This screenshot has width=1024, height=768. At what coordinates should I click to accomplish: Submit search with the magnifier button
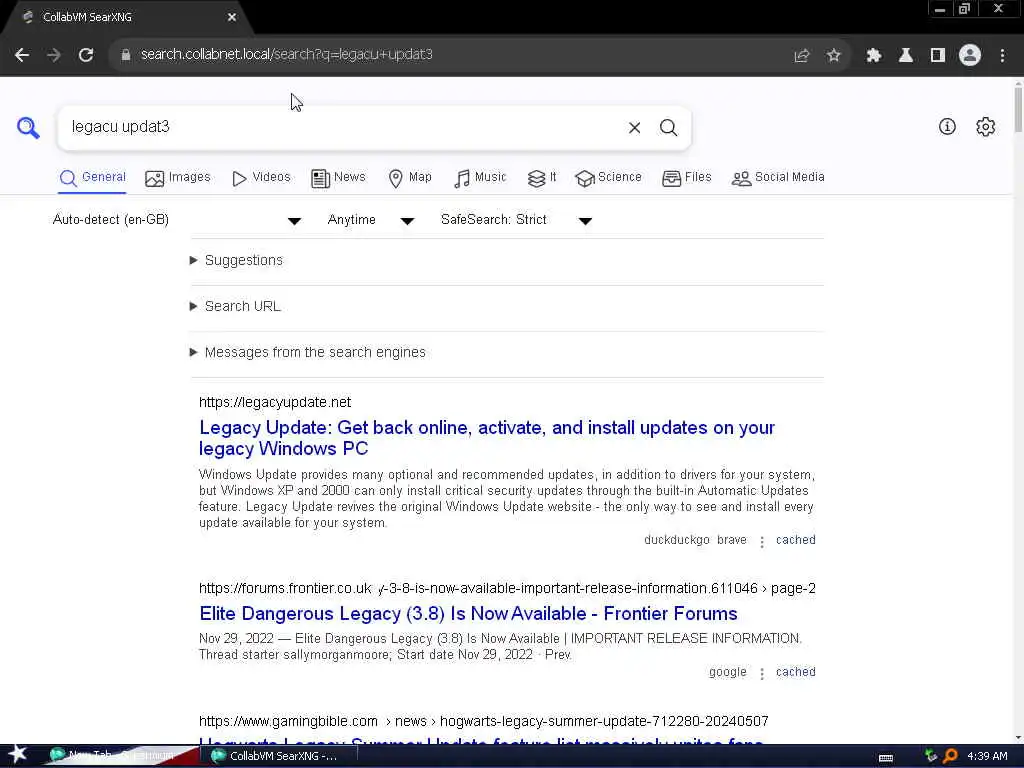[668, 128]
